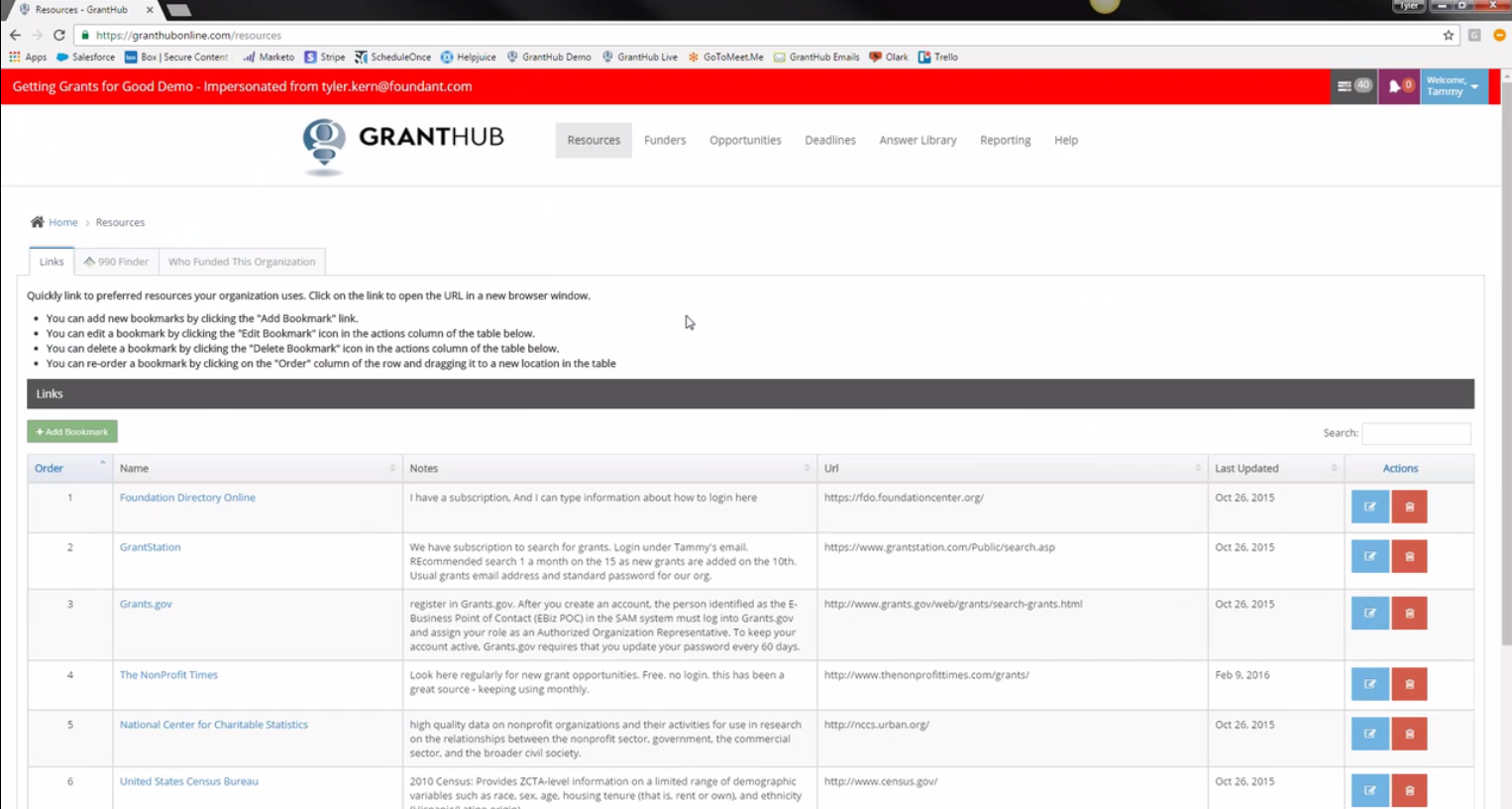Launch Salesforce from the bookmarks bar

coord(86,58)
